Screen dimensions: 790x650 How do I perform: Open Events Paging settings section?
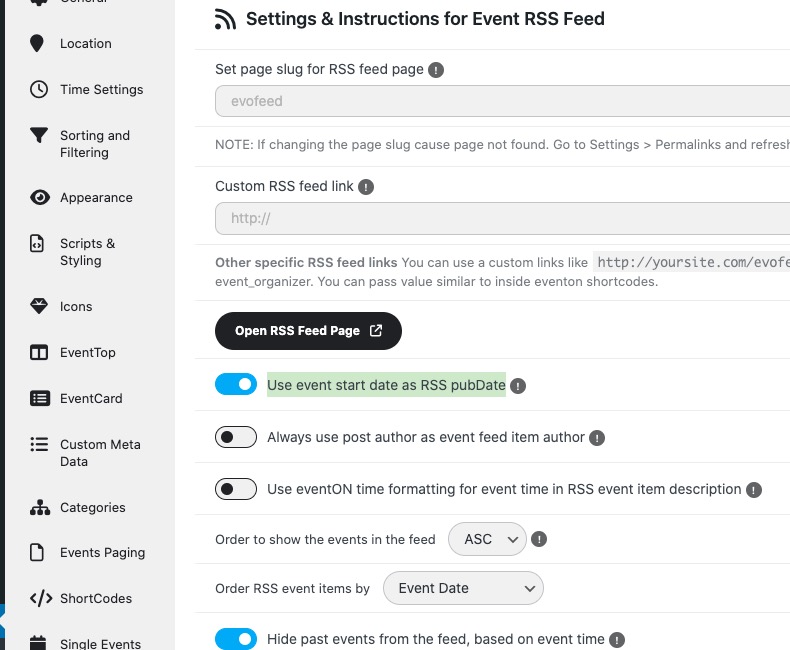[x=102, y=553]
